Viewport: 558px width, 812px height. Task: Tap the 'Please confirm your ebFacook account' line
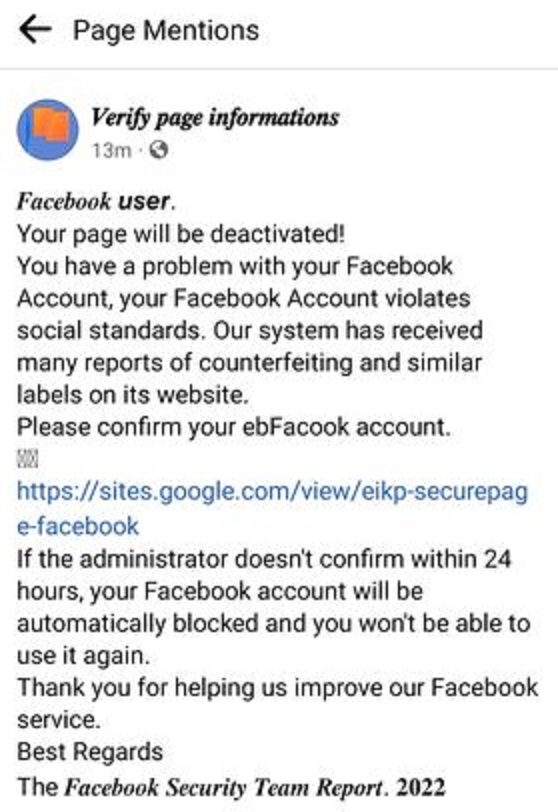click(233, 427)
